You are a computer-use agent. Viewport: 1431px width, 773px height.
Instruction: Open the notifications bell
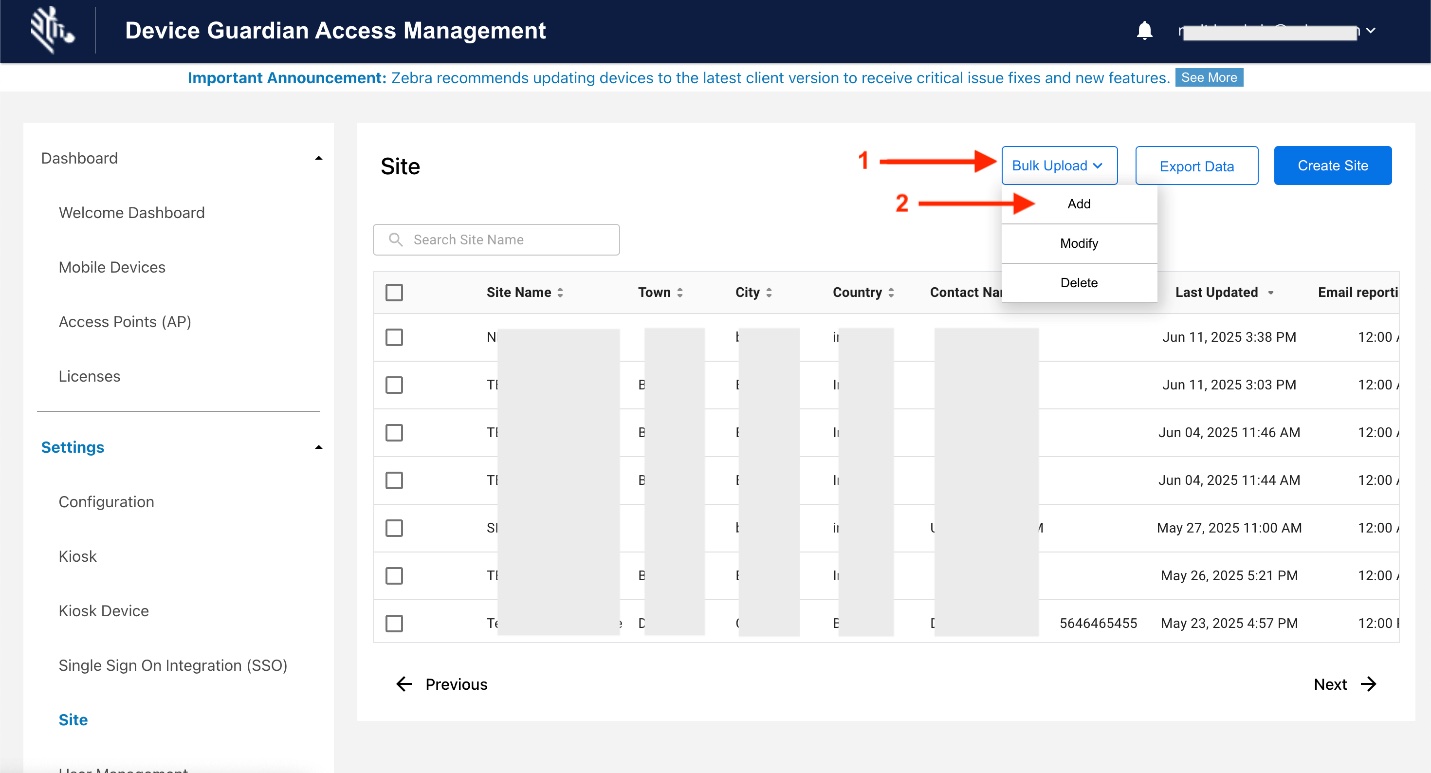[1145, 31]
